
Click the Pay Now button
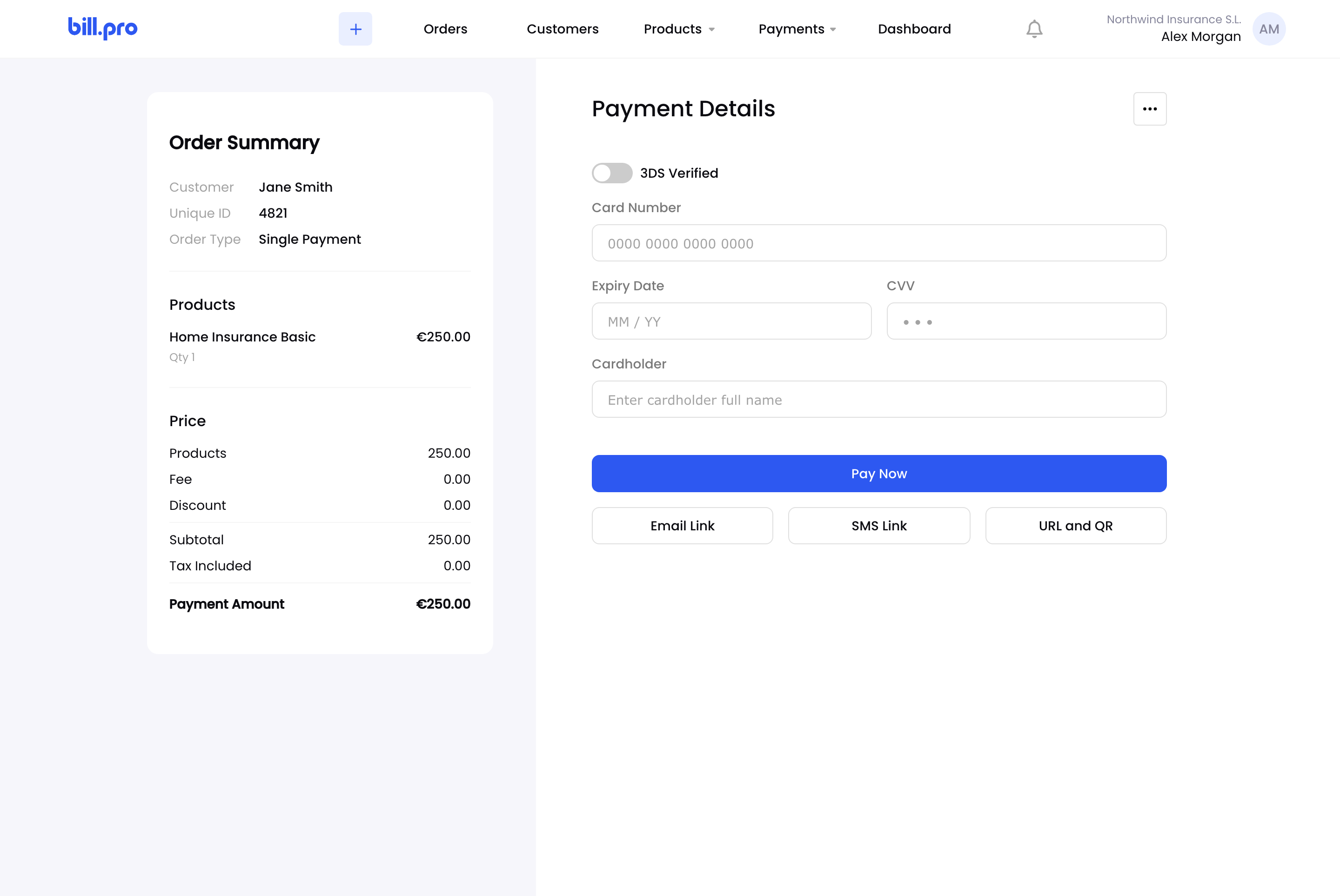[x=879, y=474]
